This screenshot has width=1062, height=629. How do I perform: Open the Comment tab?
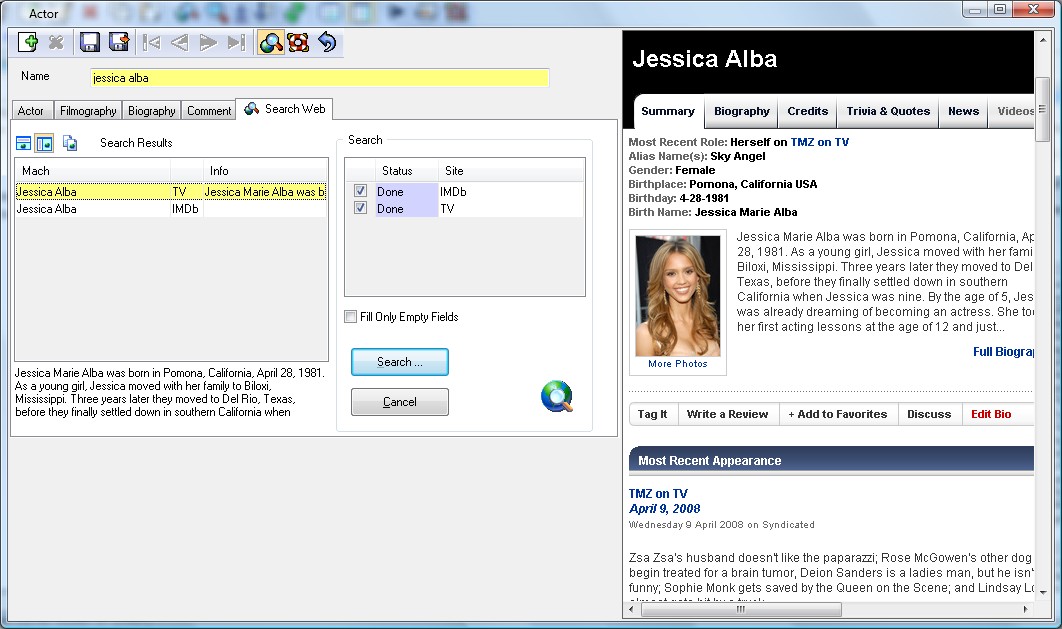tap(209, 110)
